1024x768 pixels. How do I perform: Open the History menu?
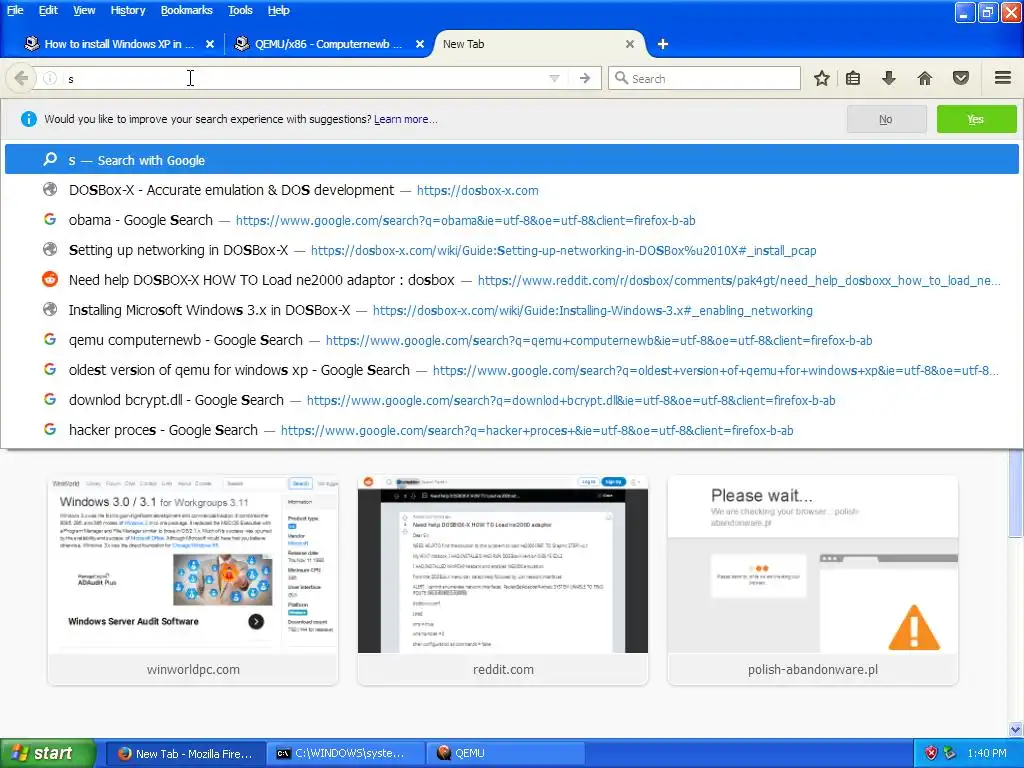[x=127, y=10]
